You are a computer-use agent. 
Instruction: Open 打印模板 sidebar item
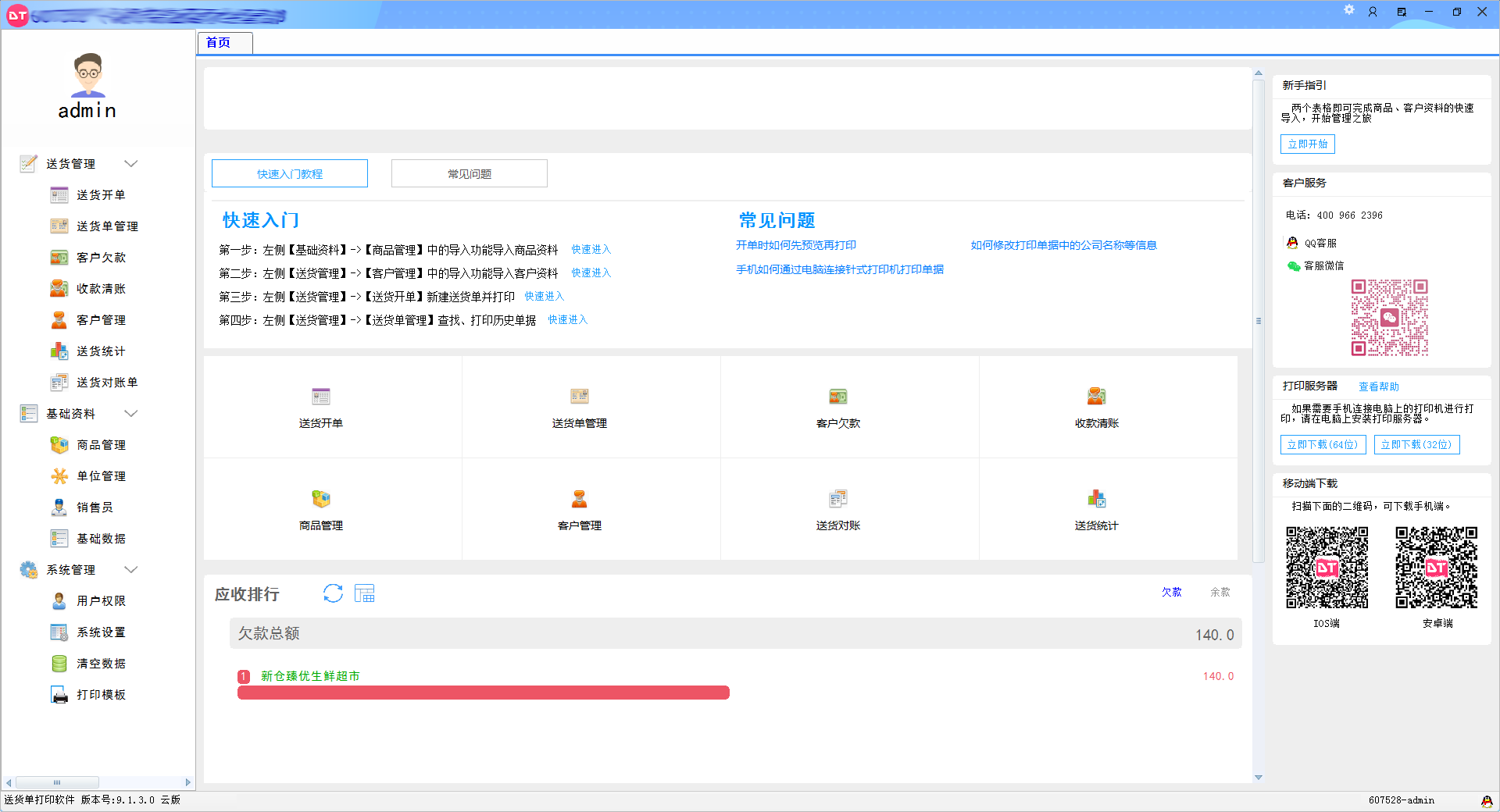click(x=87, y=695)
